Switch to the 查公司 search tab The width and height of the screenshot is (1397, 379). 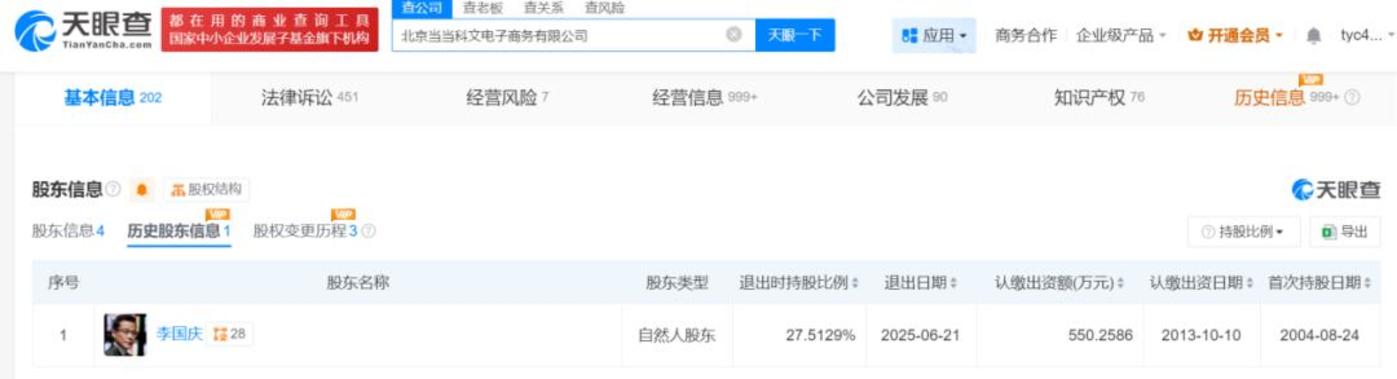coord(421,8)
